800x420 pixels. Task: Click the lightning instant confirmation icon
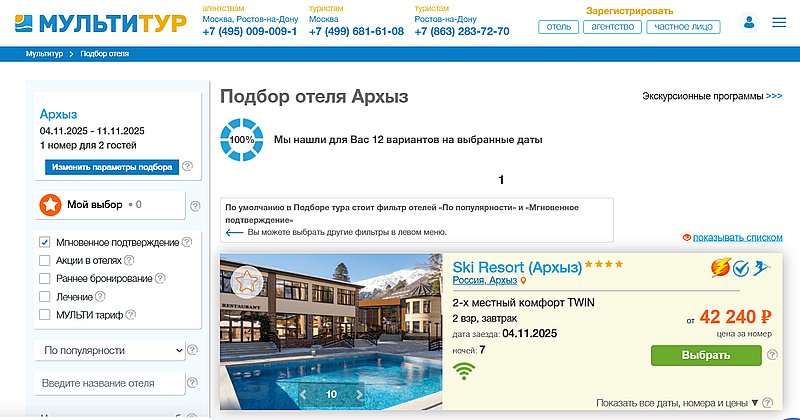click(x=720, y=267)
